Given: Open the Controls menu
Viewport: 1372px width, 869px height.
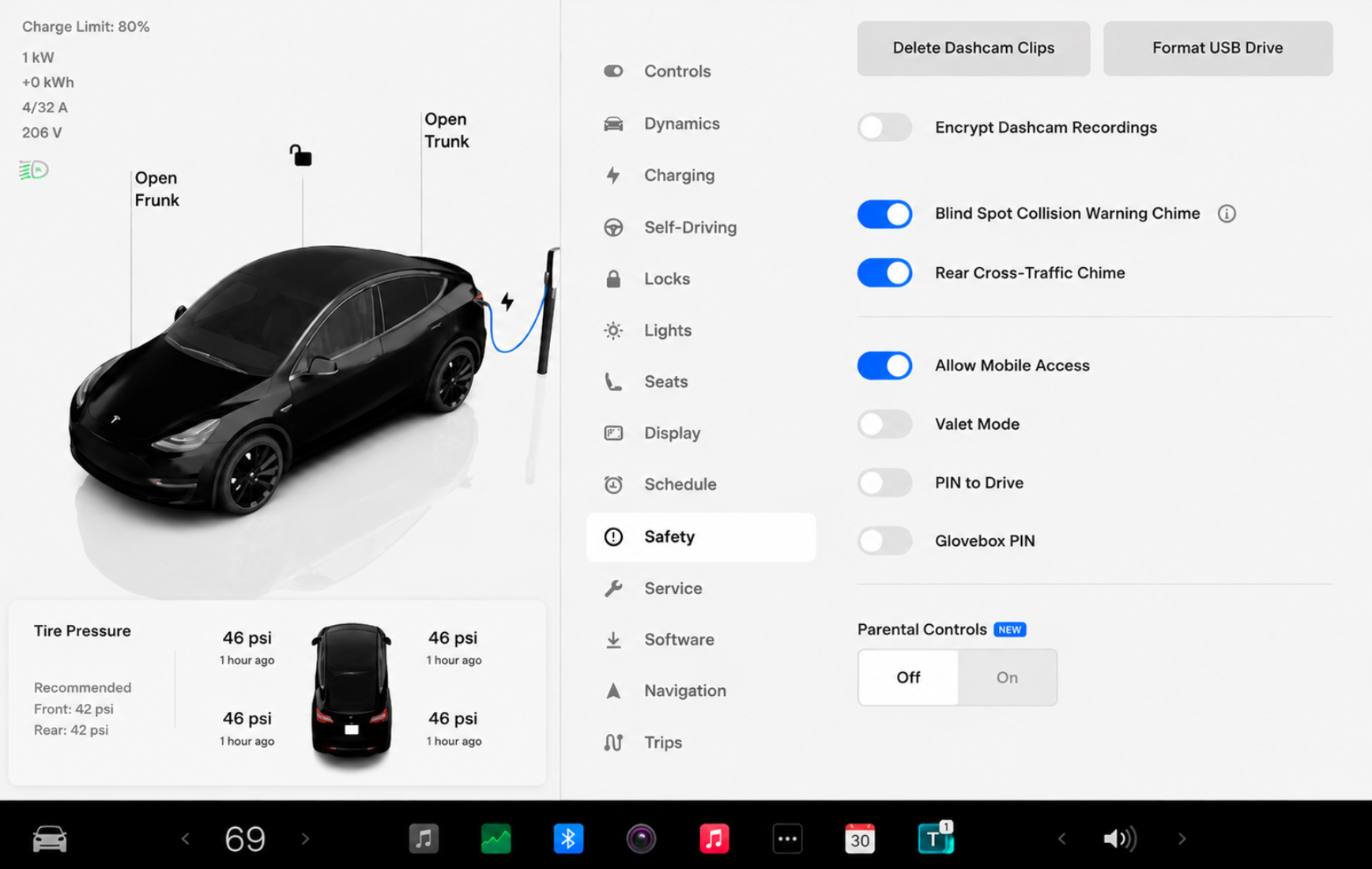Looking at the screenshot, I should click(701, 71).
